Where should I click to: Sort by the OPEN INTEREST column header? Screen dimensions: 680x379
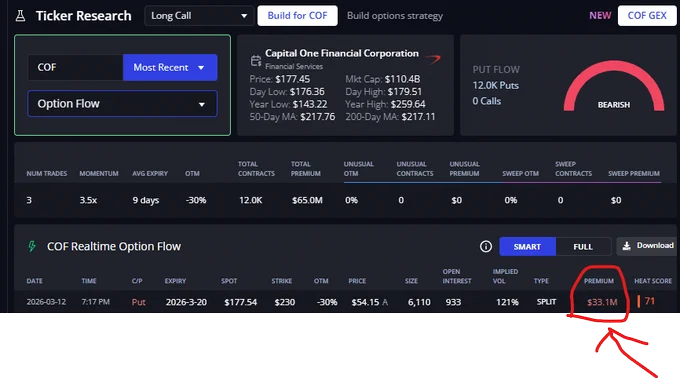point(457,276)
